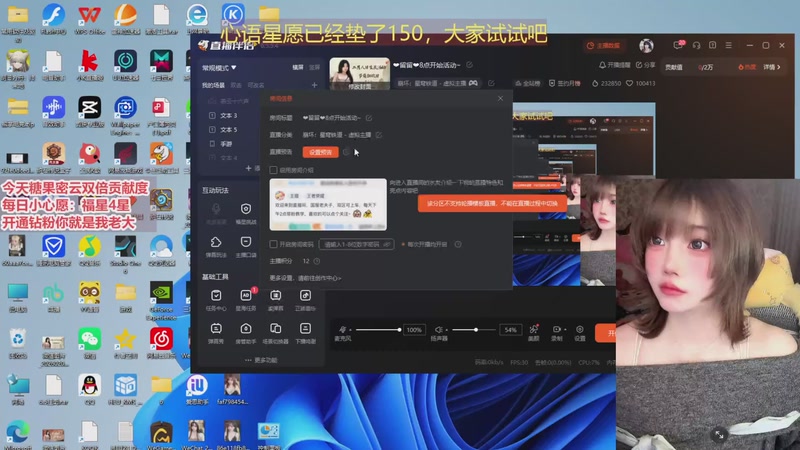Open the 美颜 beauty filter icon
The width and height of the screenshot is (800, 450).
pyautogui.click(x=534, y=330)
